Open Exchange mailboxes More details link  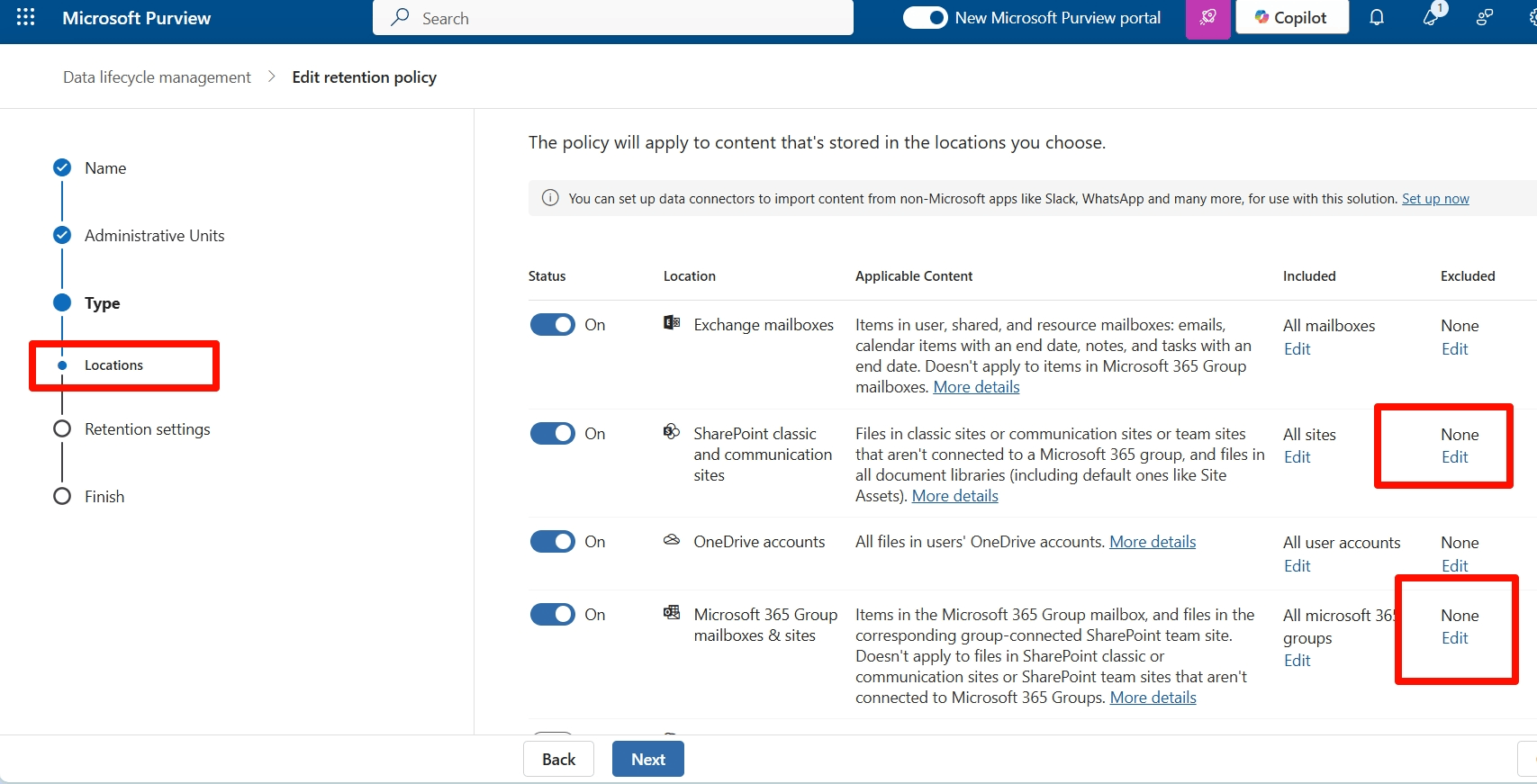click(976, 387)
